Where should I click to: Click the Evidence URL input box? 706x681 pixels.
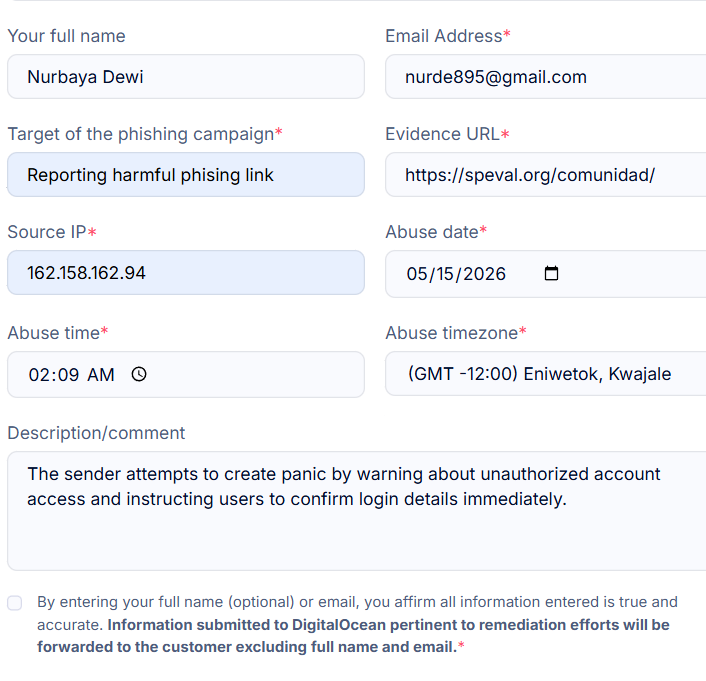[546, 175]
